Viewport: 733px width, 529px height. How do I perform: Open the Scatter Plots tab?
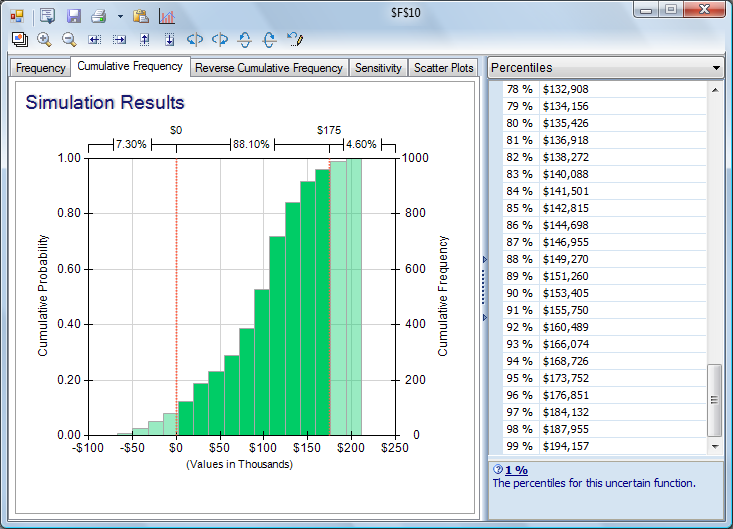tap(444, 68)
